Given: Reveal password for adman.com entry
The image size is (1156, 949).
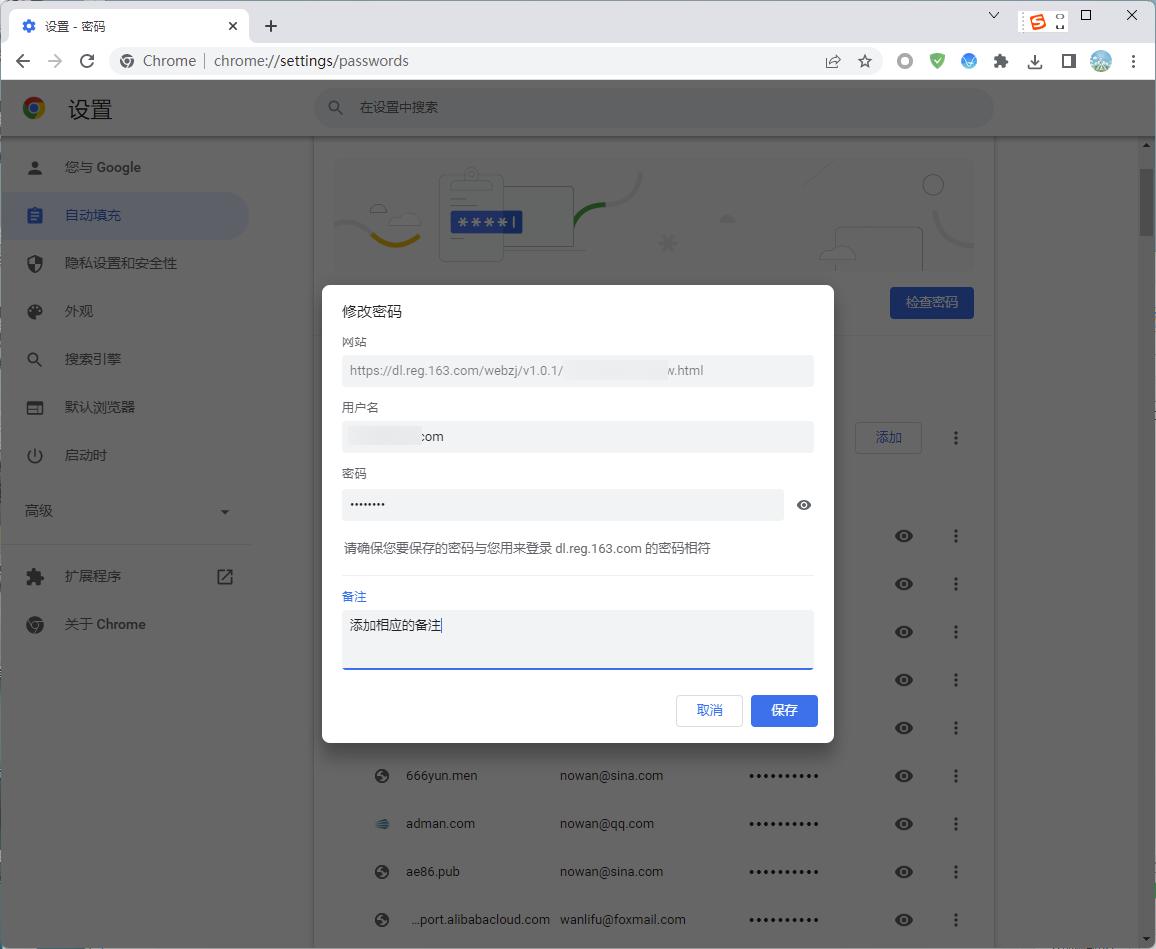Looking at the screenshot, I should tap(904, 824).
